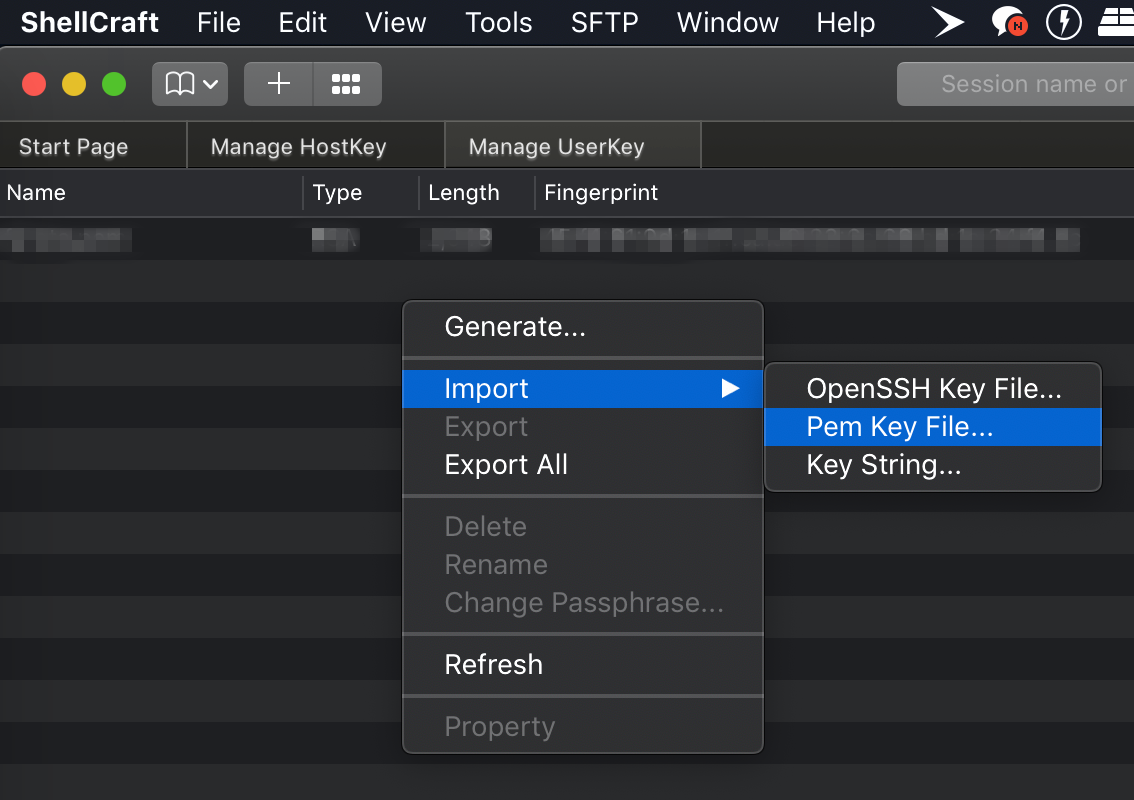Screen dimensions: 1134x800
Task: Open the View menu
Action: click(x=396, y=22)
